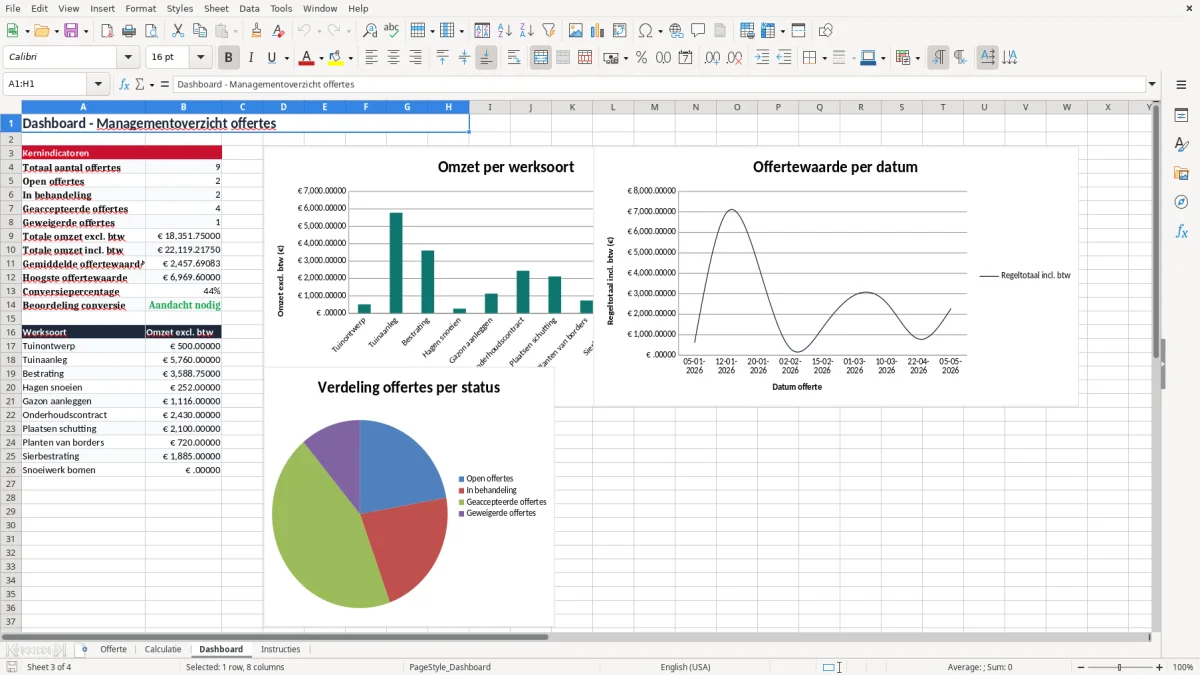
Task: Click the PageStyle_Dashboard status field
Action: pos(450,667)
